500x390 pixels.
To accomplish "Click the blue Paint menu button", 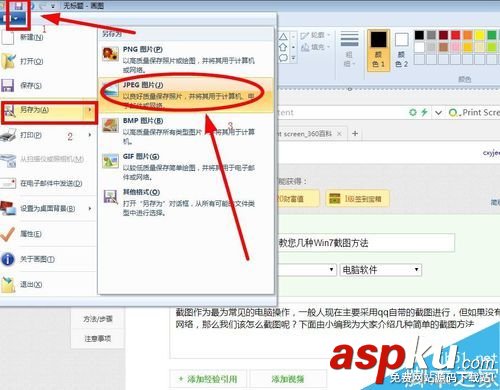I will coord(13,18).
